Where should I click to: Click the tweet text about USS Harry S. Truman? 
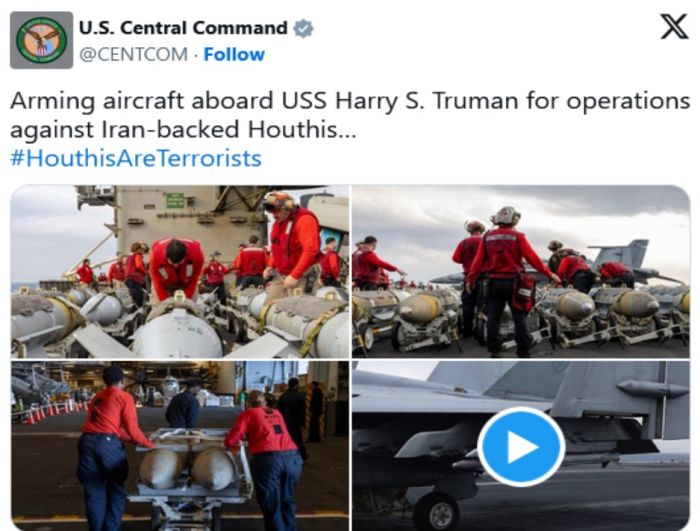(x=350, y=115)
